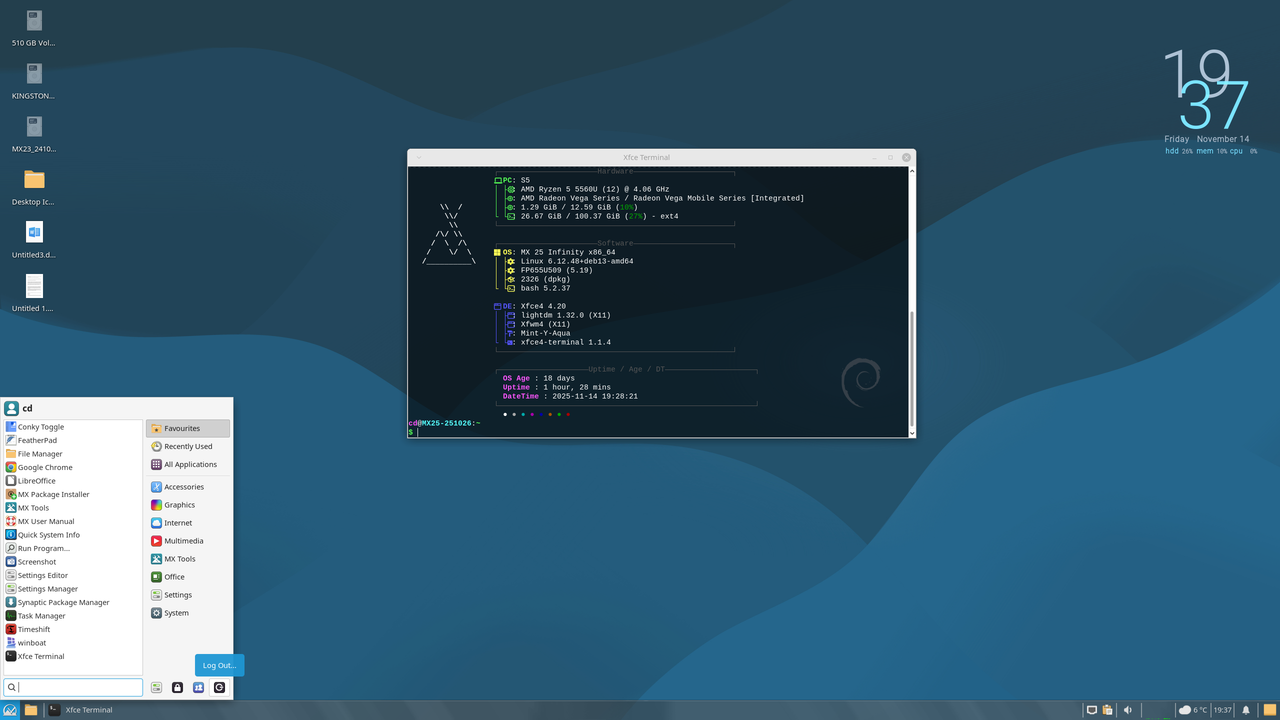The width and height of the screenshot is (1280, 720).
Task: Launch MX Tools from the Favourites list
Action: point(73,508)
